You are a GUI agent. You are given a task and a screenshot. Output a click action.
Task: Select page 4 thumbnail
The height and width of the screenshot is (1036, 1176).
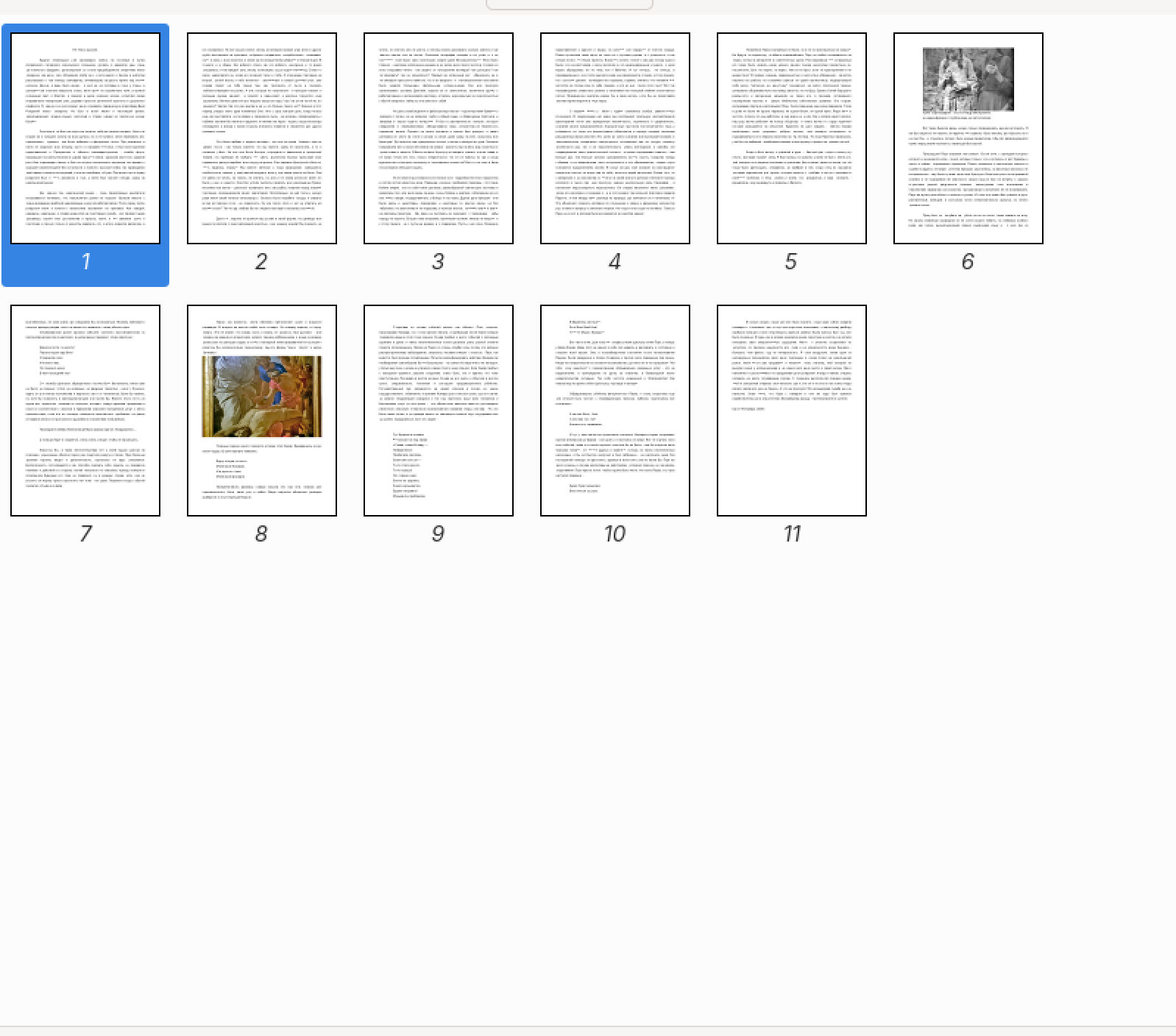click(615, 138)
